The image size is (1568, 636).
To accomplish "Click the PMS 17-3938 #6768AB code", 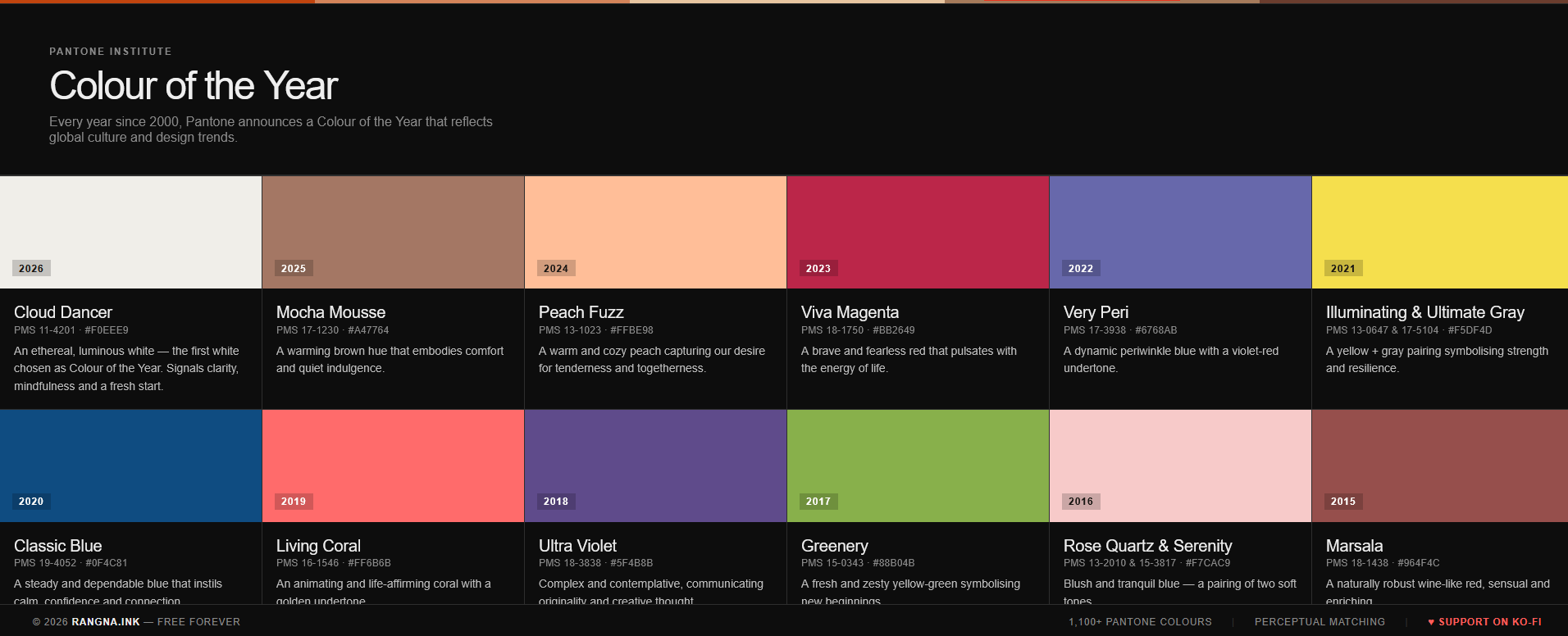I will click(x=1120, y=330).
